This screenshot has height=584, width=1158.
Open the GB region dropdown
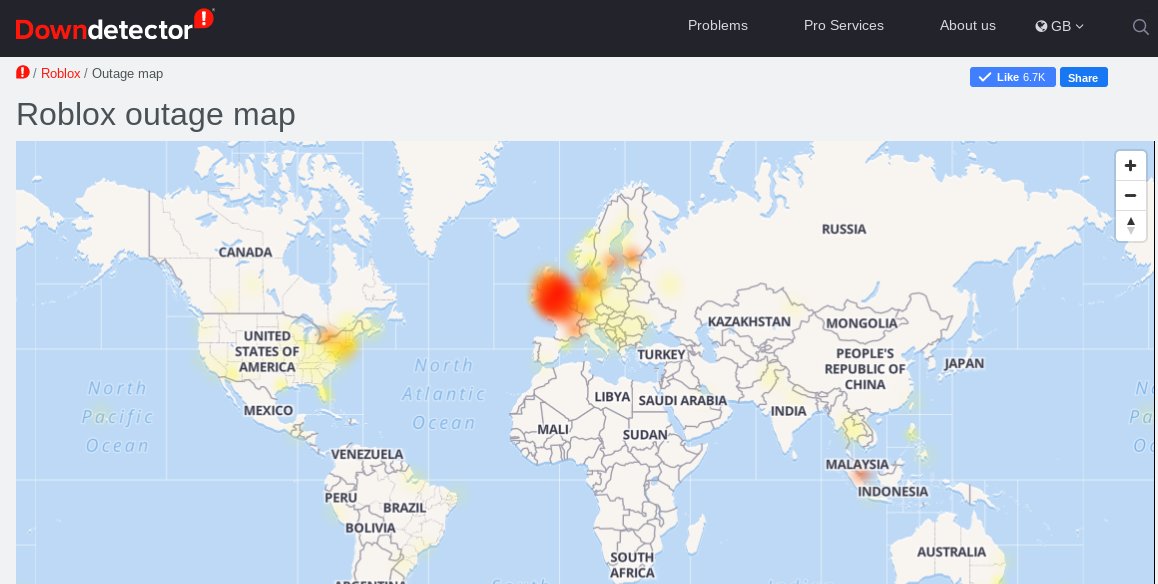click(x=1059, y=27)
